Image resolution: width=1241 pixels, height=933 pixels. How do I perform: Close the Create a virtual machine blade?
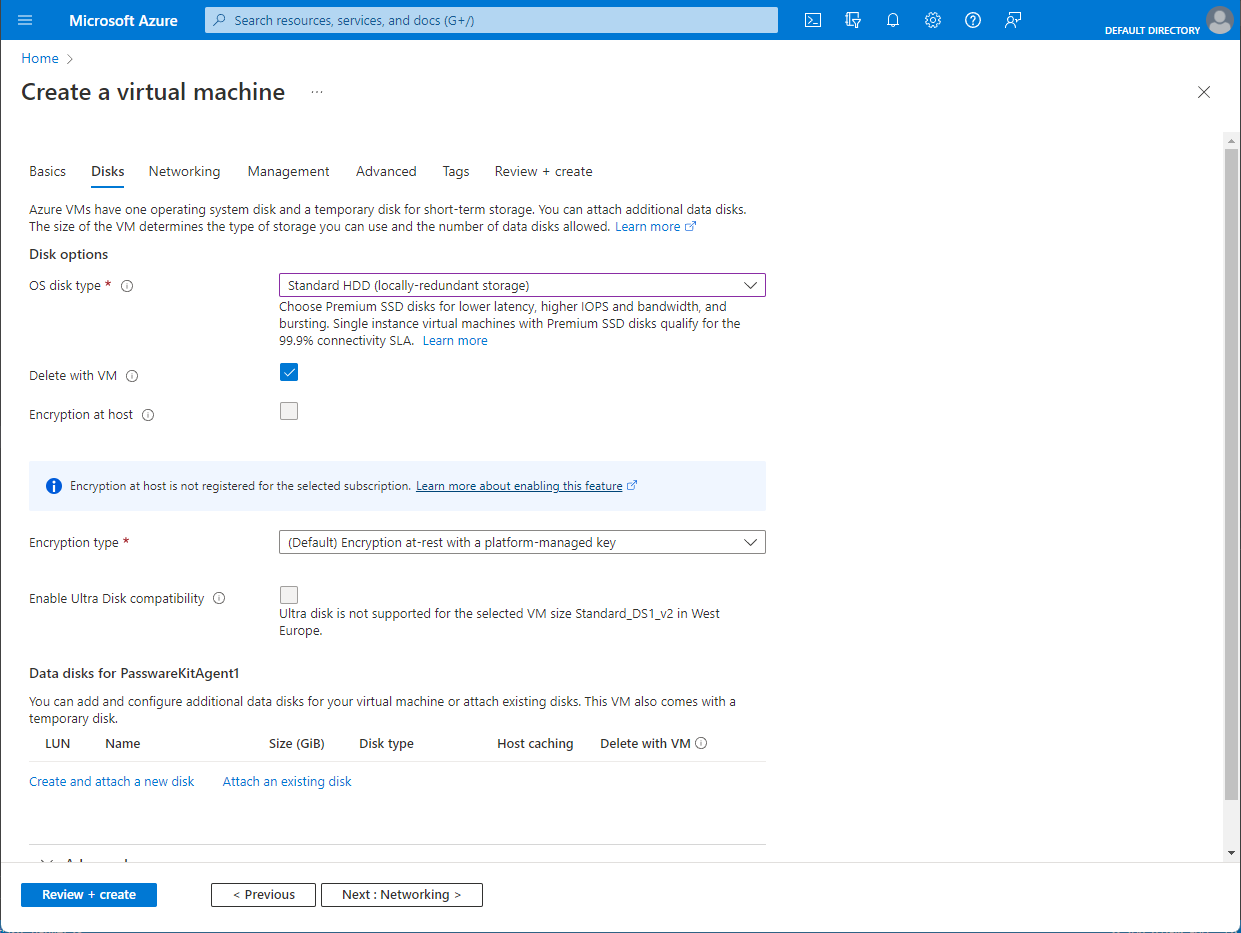tap(1204, 92)
